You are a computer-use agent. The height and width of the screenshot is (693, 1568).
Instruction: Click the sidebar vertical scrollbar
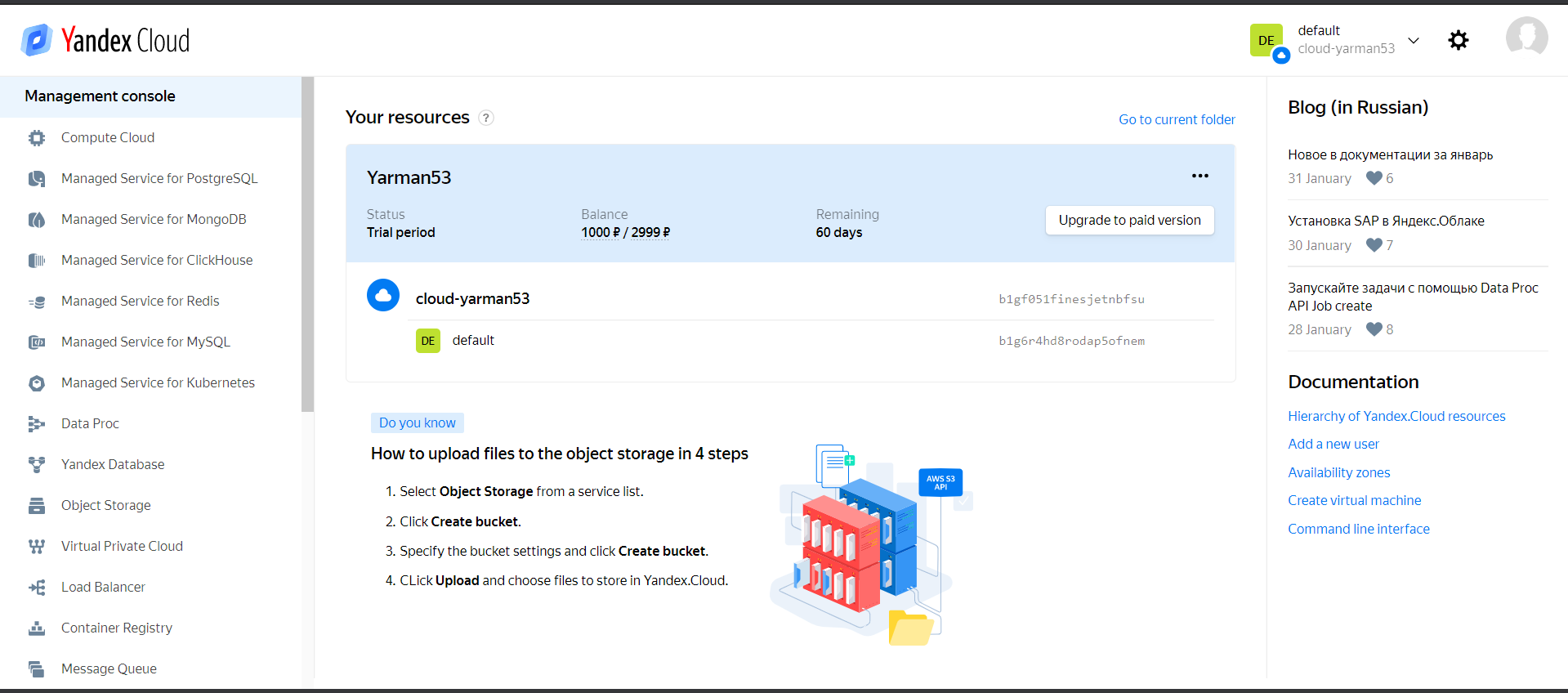coord(307,244)
